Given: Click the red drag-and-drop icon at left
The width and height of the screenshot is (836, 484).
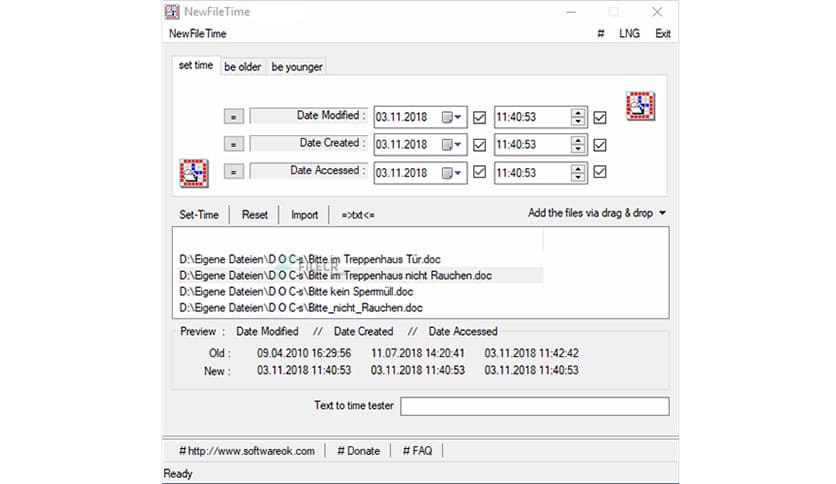Looking at the screenshot, I should coord(193,172).
